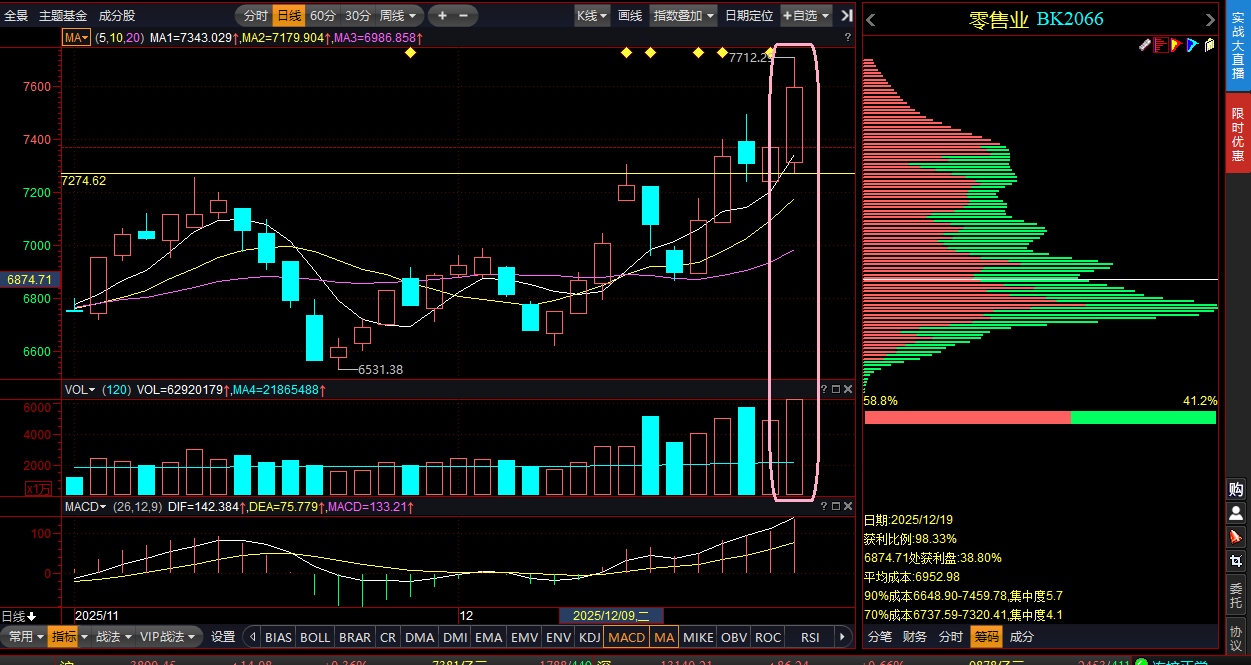
Task: Click the eraser icon in chip panel
Action: [x=1145, y=45]
